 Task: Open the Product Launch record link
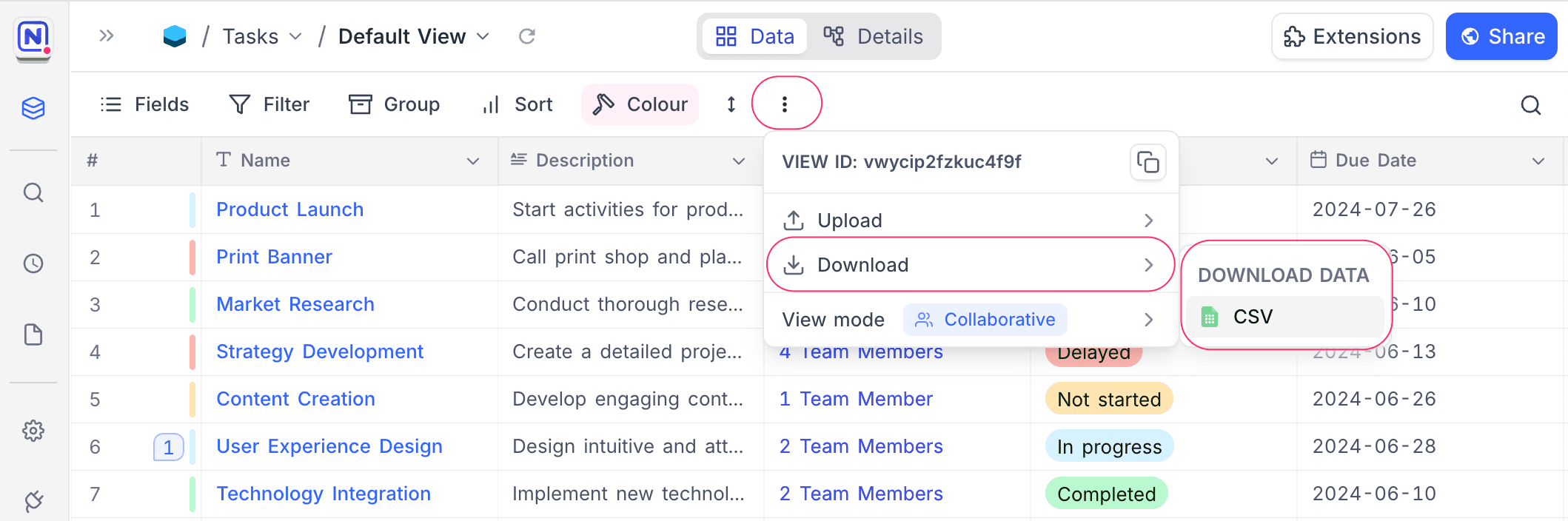(x=289, y=209)
